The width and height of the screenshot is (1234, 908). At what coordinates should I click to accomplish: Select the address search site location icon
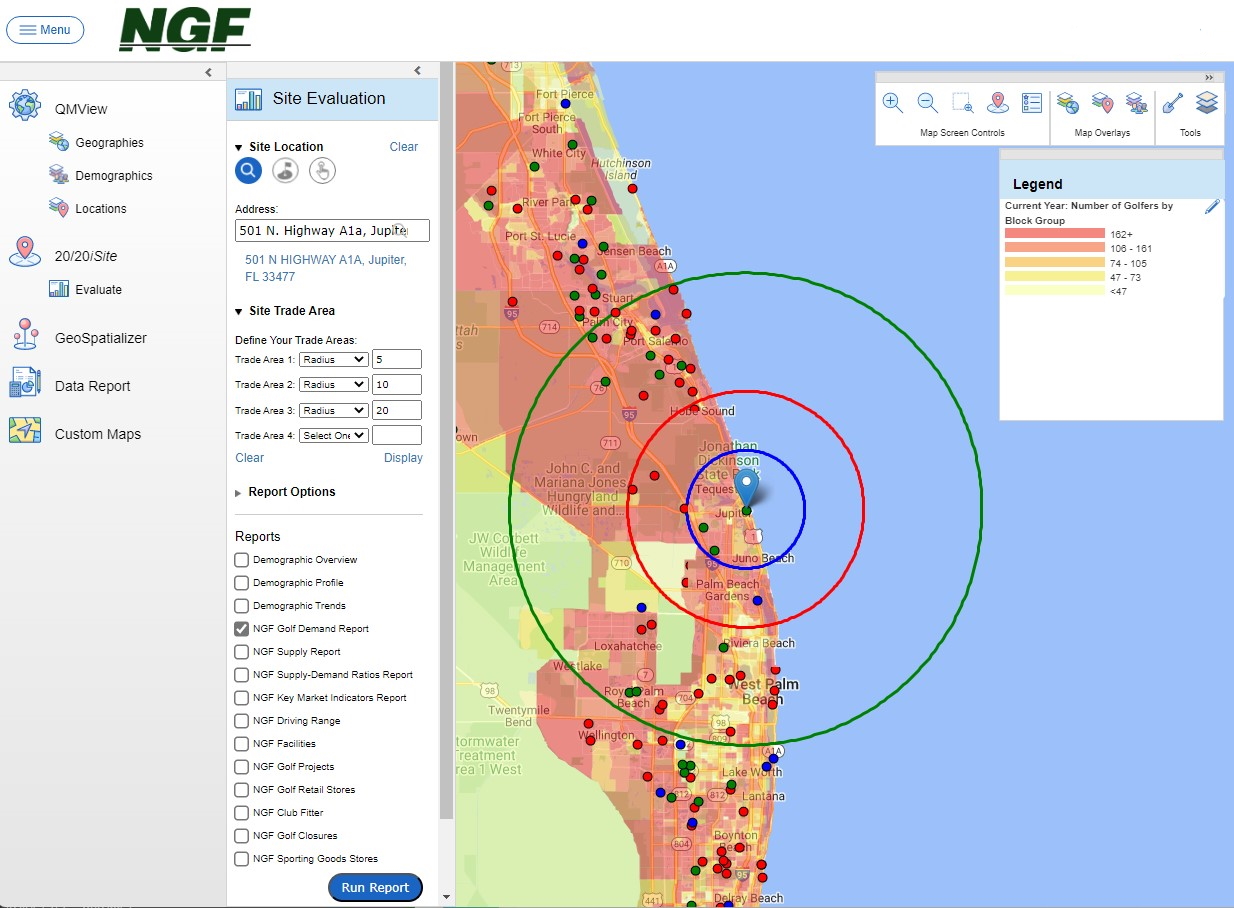point(248,171)
